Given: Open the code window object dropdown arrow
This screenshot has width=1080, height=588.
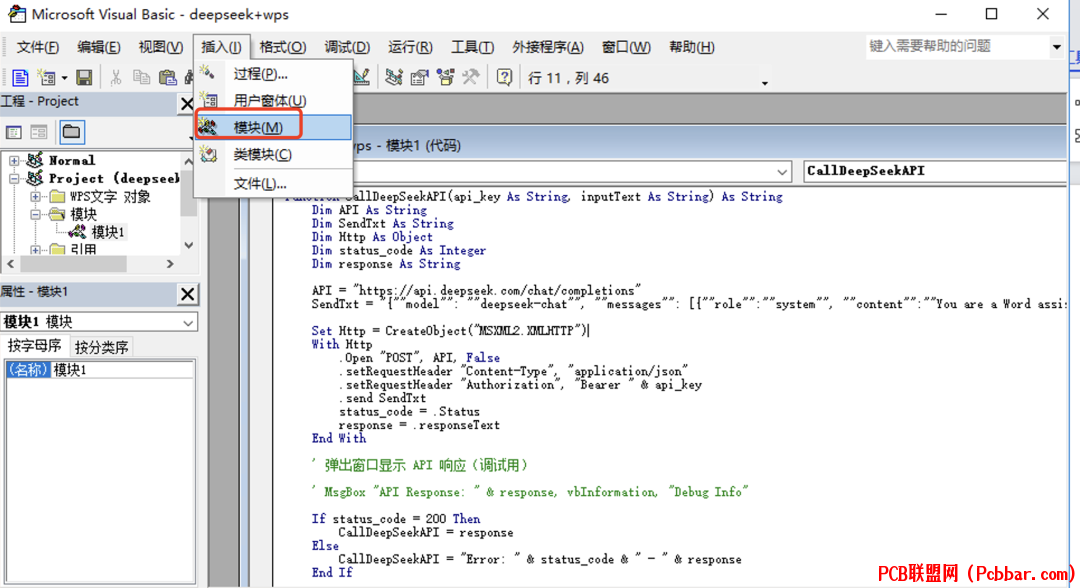Looking at the screenshot, I should [782, 171].
